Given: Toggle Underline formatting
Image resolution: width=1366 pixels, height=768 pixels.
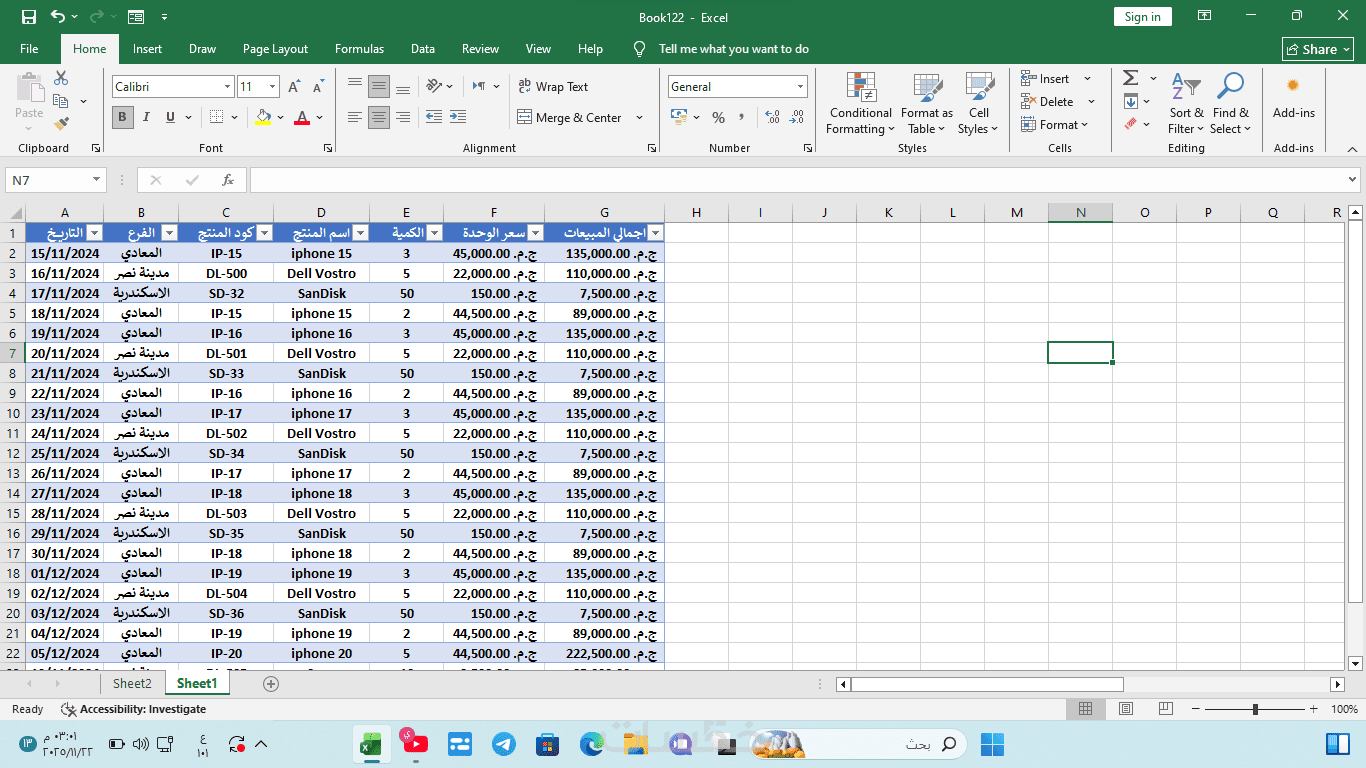Looking at the screenshot, I should pyautogui.click(x=170, y=117).
